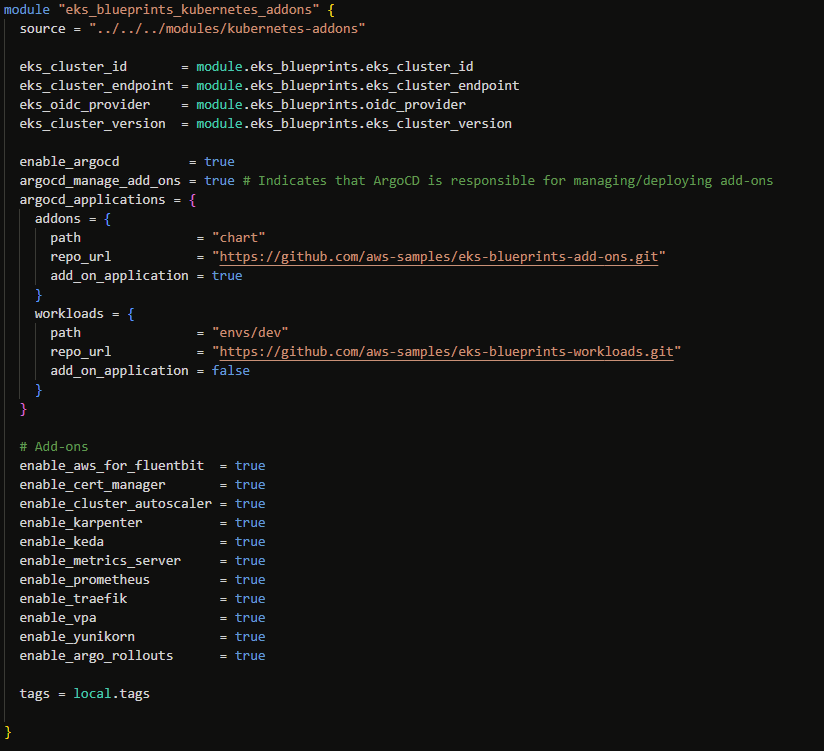Click the argocd_applications variable name
Viewport: 824px width, 751px height.
[92, 200]
